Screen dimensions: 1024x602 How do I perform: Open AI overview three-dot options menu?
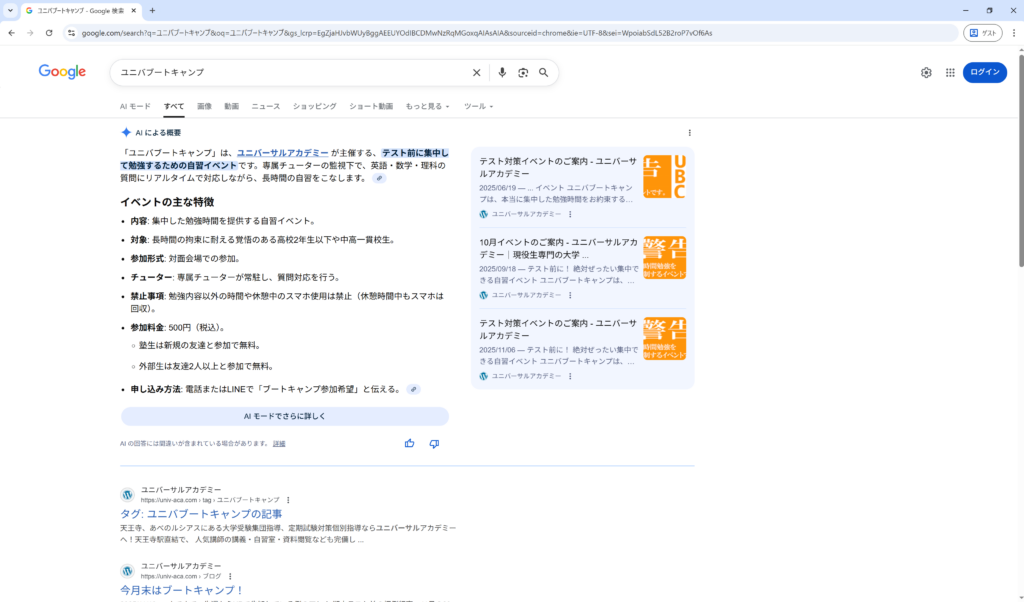click(x=689, y=132)
